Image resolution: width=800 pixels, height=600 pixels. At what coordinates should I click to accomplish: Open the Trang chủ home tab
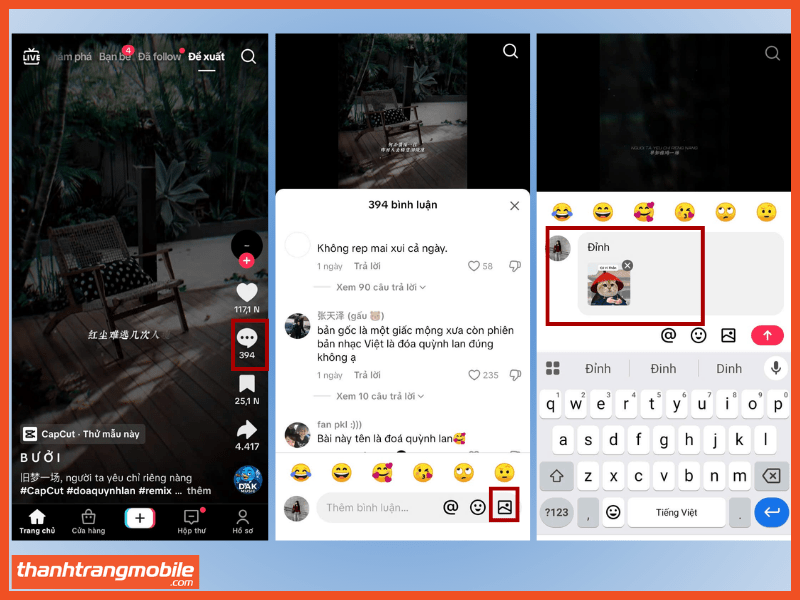37,522
